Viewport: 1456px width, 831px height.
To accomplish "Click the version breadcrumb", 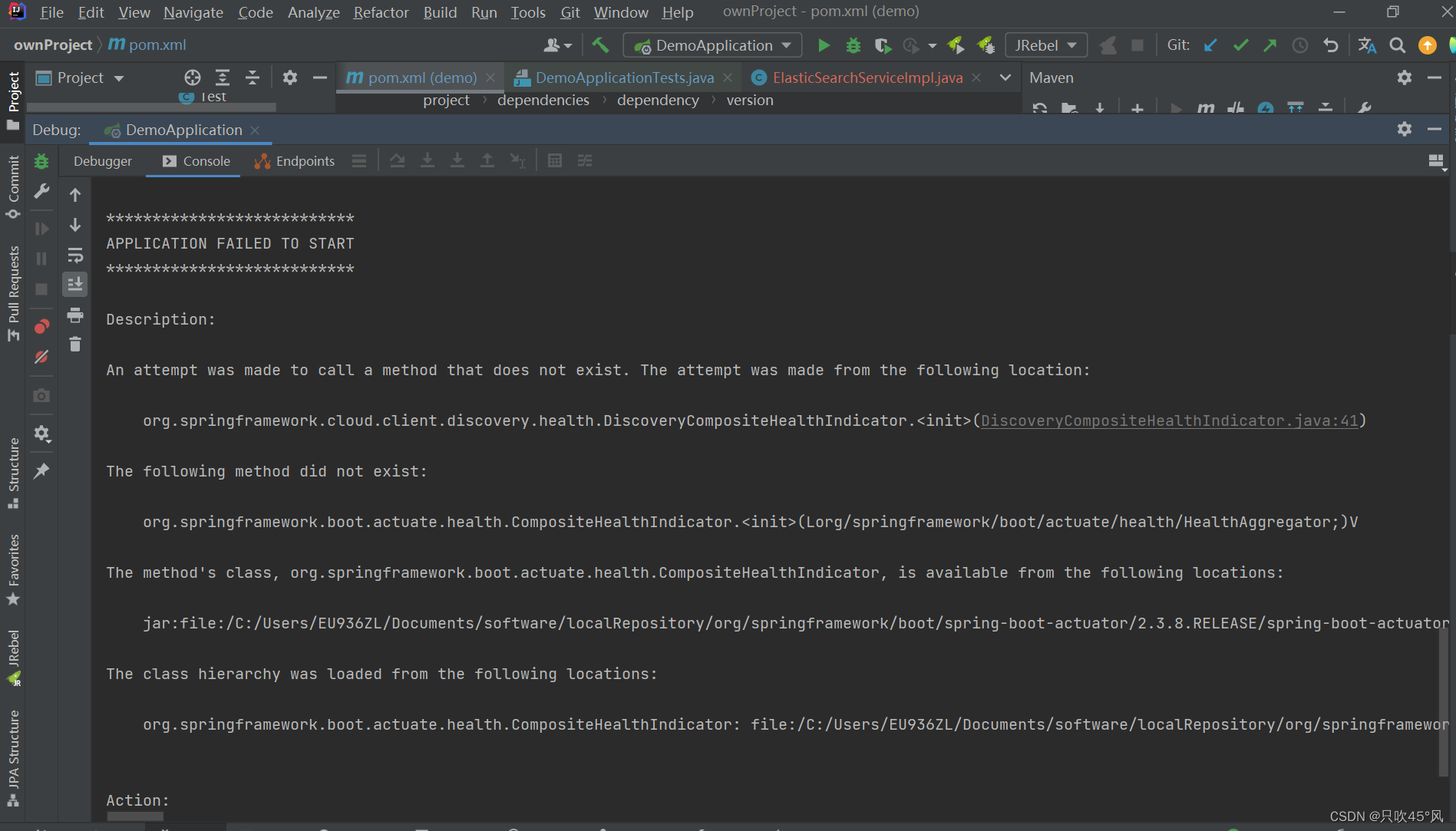I will 750,101.
